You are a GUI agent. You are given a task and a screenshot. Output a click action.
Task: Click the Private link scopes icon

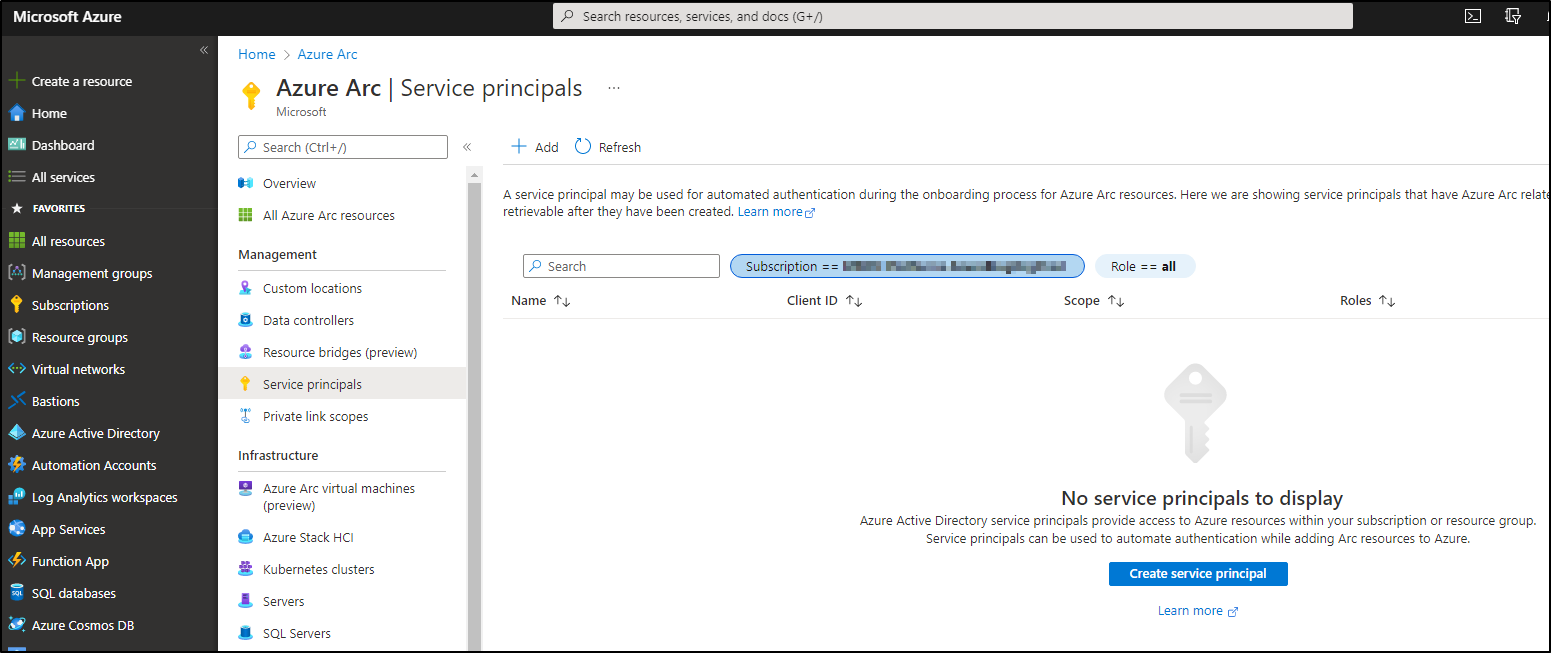click(x=245, y=416)
